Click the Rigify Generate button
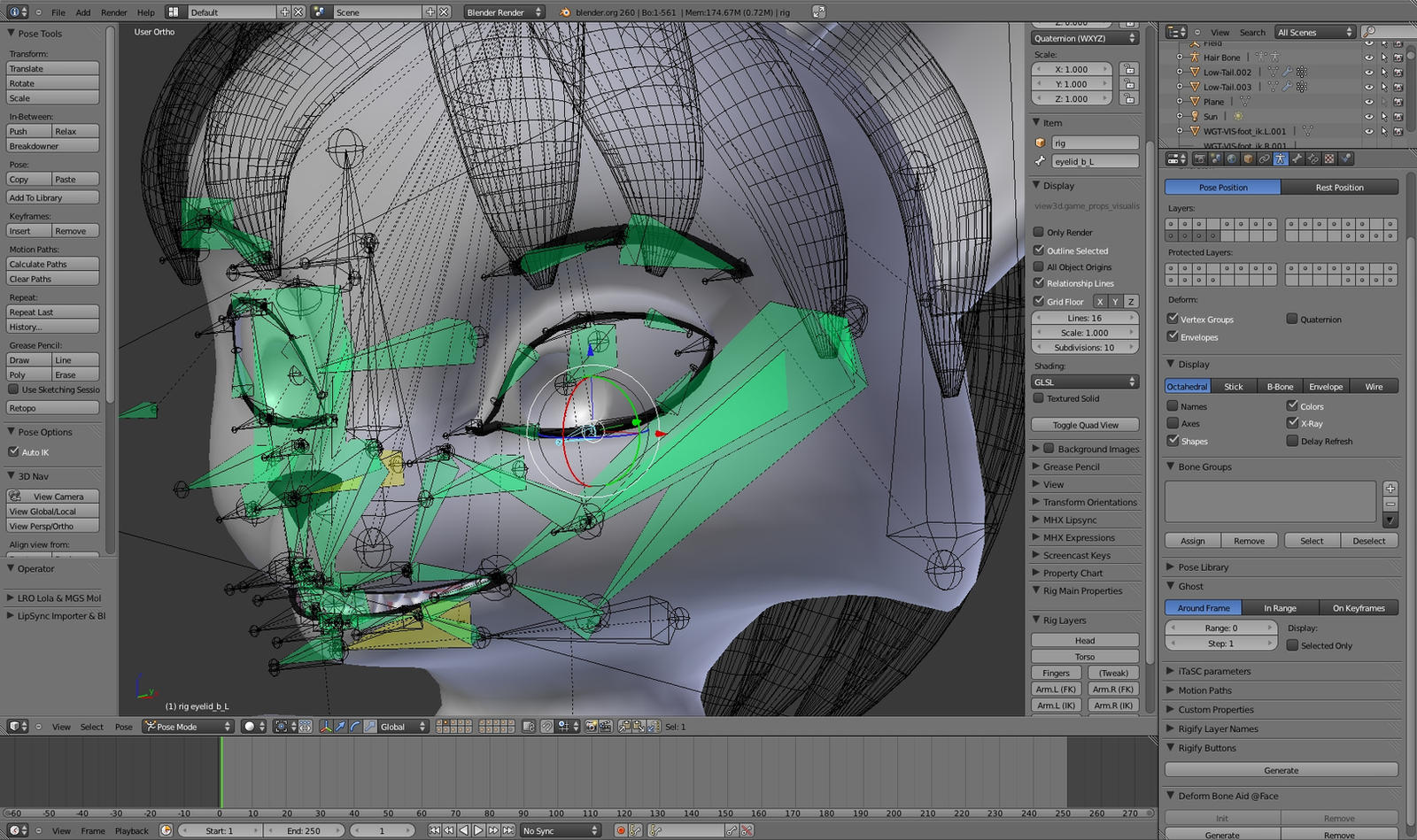The height and width of the screenshot is (840, 1417). click(1281, 770)
